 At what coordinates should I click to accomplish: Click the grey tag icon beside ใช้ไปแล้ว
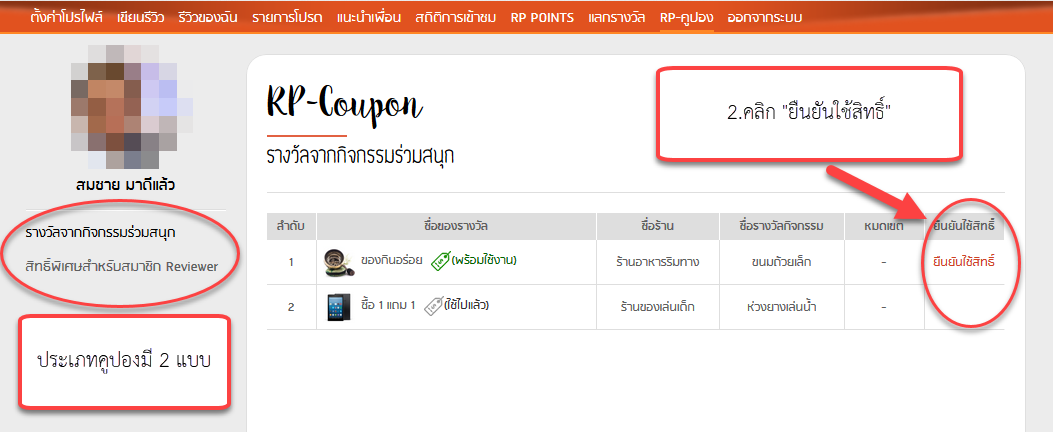tap(432, 306)
